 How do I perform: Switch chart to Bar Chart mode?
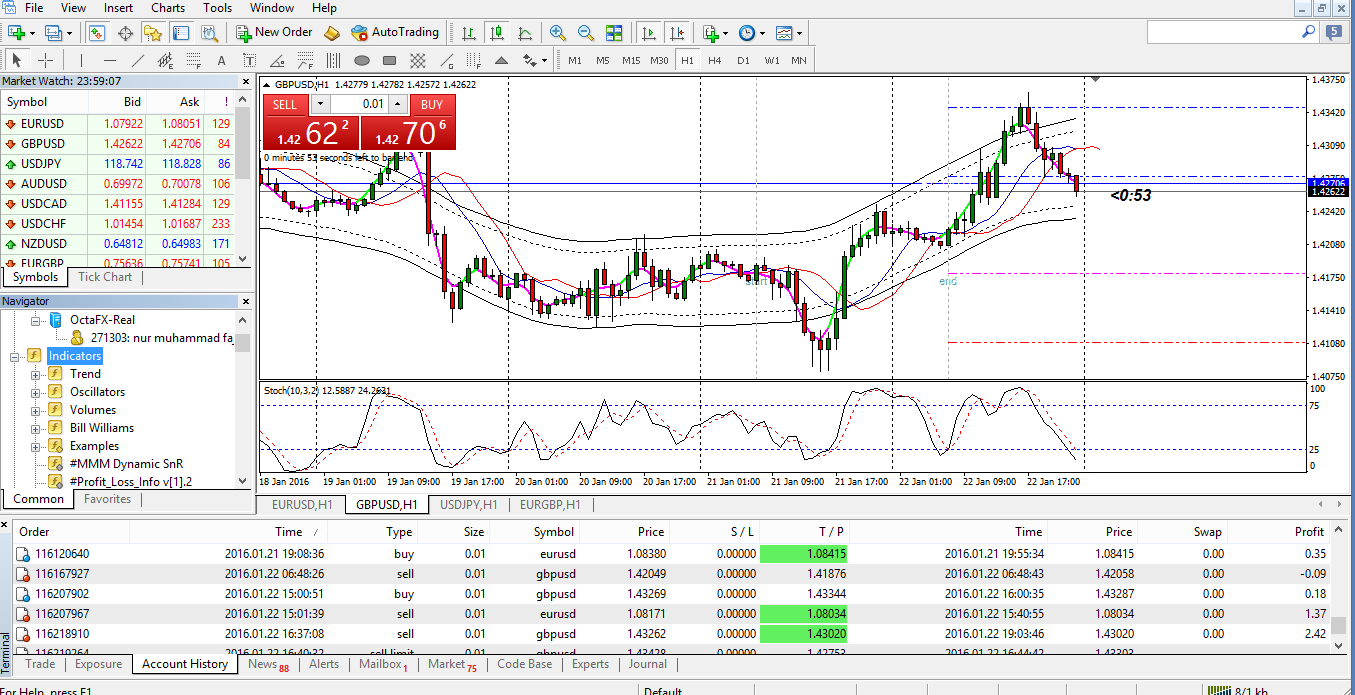pyautogui.click(x=468, y=32)
